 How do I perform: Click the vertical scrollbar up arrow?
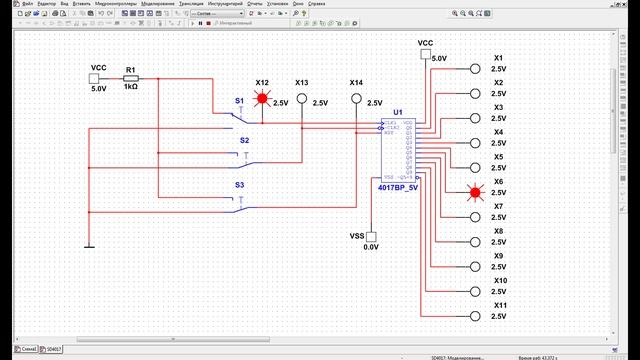click(613, 35)
